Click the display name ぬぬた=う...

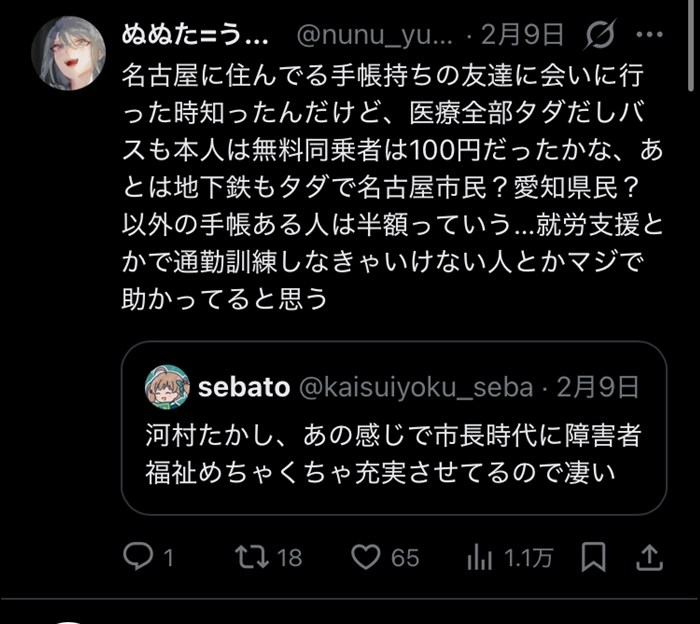(196, 37)
